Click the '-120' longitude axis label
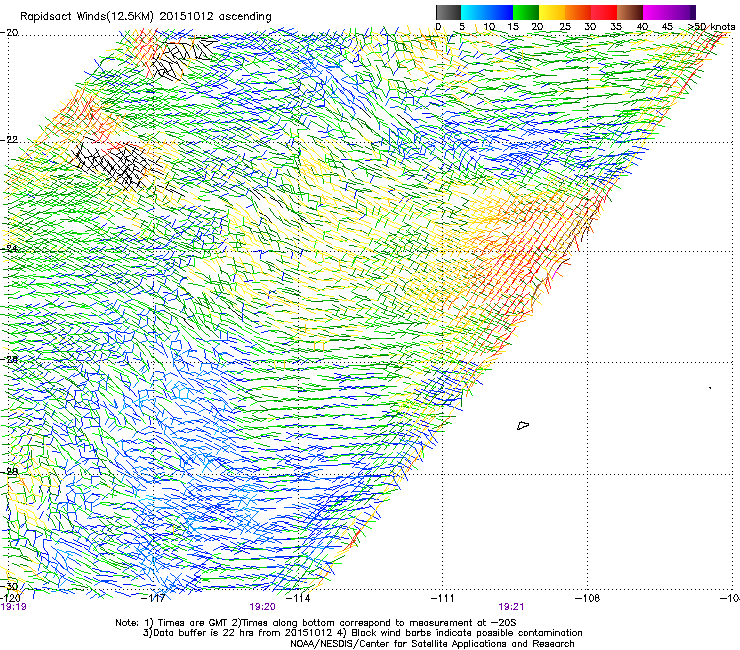The width and height of the screenshot is (740, 650). click(x=10, y=598)
